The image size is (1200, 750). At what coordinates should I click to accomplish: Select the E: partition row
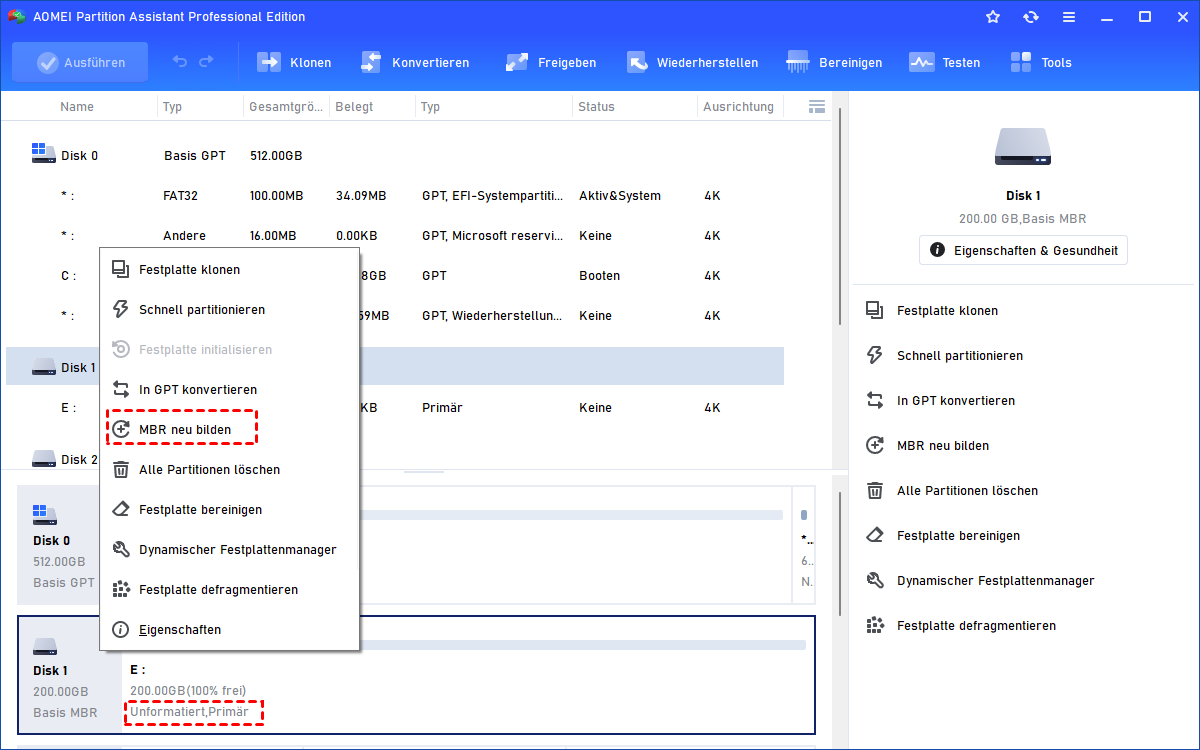[395, 408]
